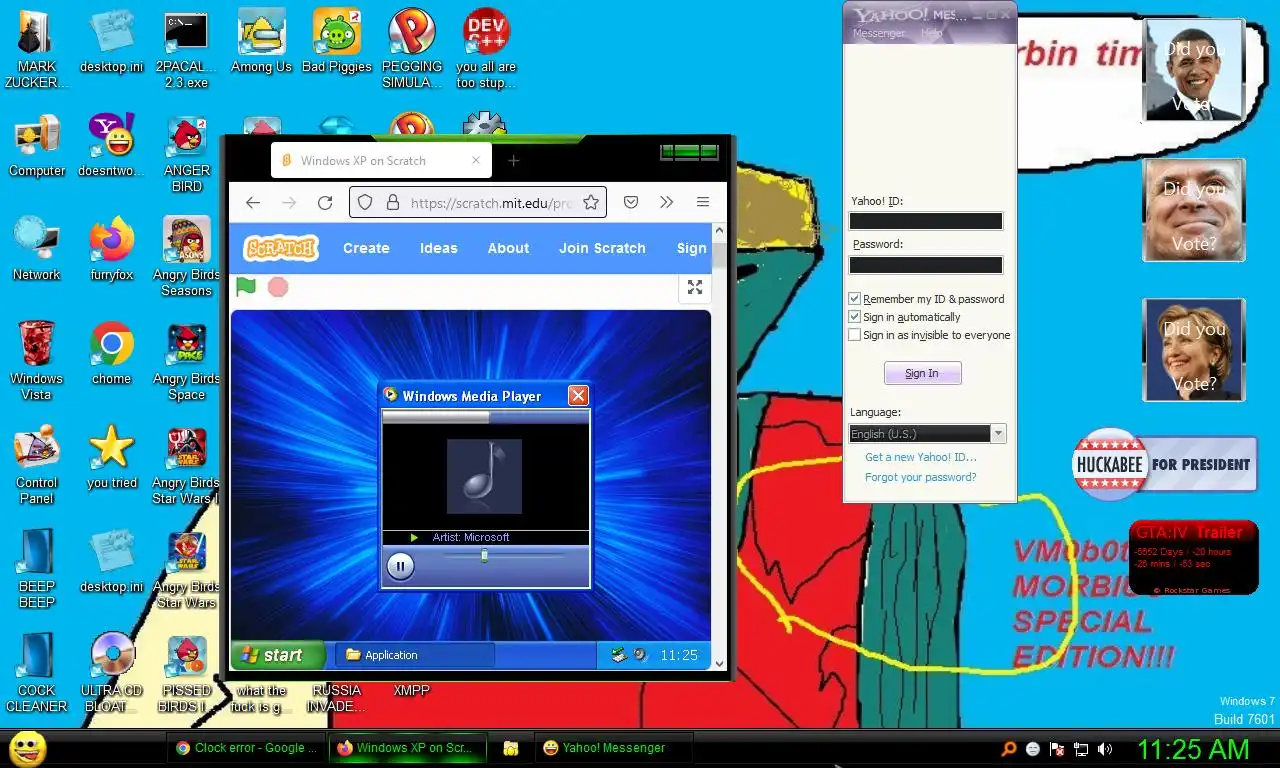Image resolution: width=1280 pixels, height=768 pixels.
Task: Click the Yahoo! ID input field
Action: coord(925,221)
